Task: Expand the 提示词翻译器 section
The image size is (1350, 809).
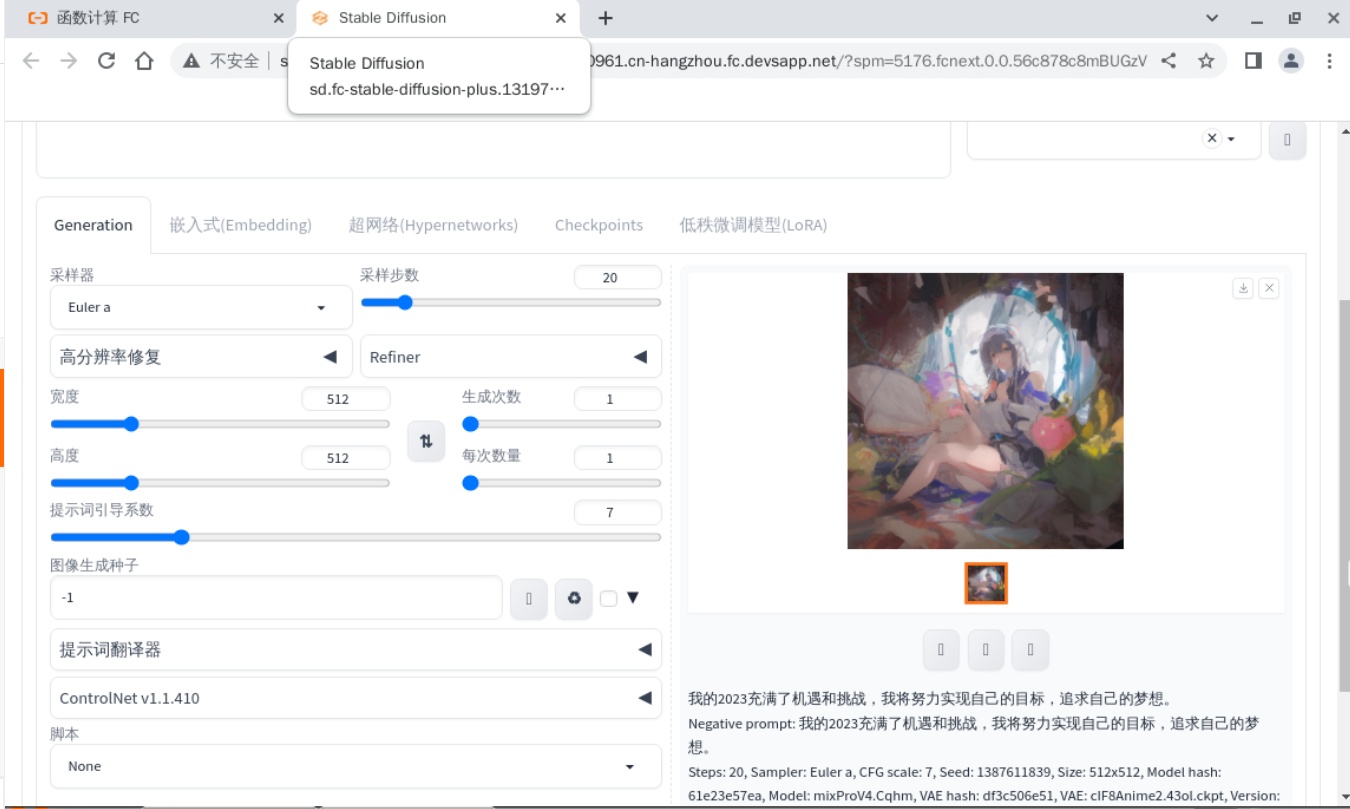Action: (x=355, y=650)
